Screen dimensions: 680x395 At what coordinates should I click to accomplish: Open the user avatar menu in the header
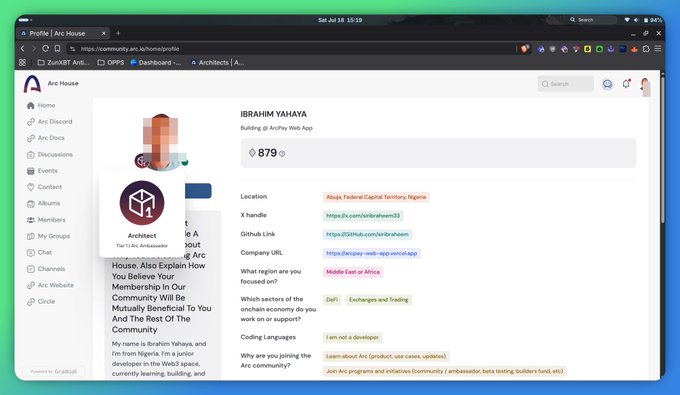[x=645, y=84]
